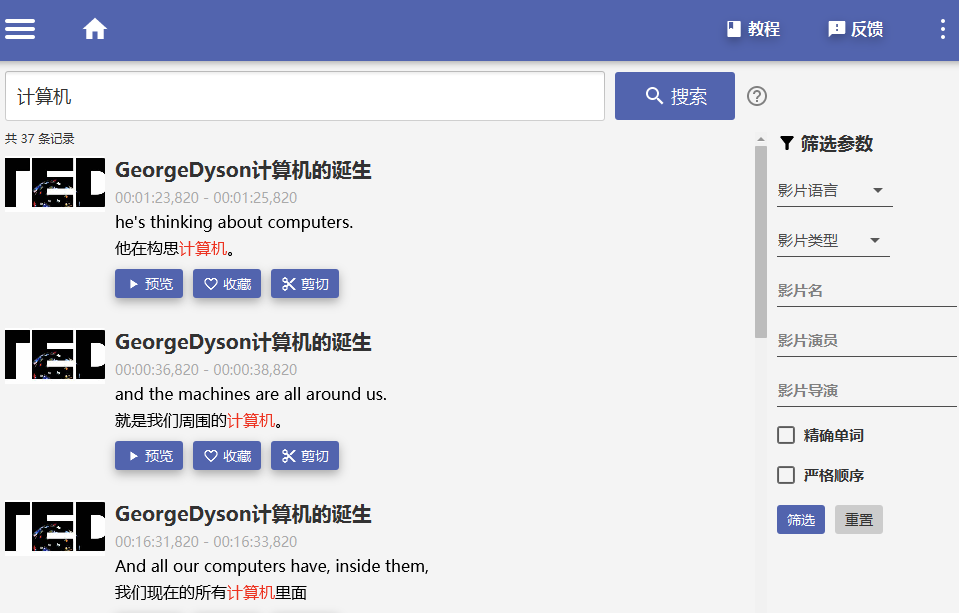Open thumbnail for 'he's thinking about computers' result
This screenshot has height=613, width=959.
(x=55, y=184)
